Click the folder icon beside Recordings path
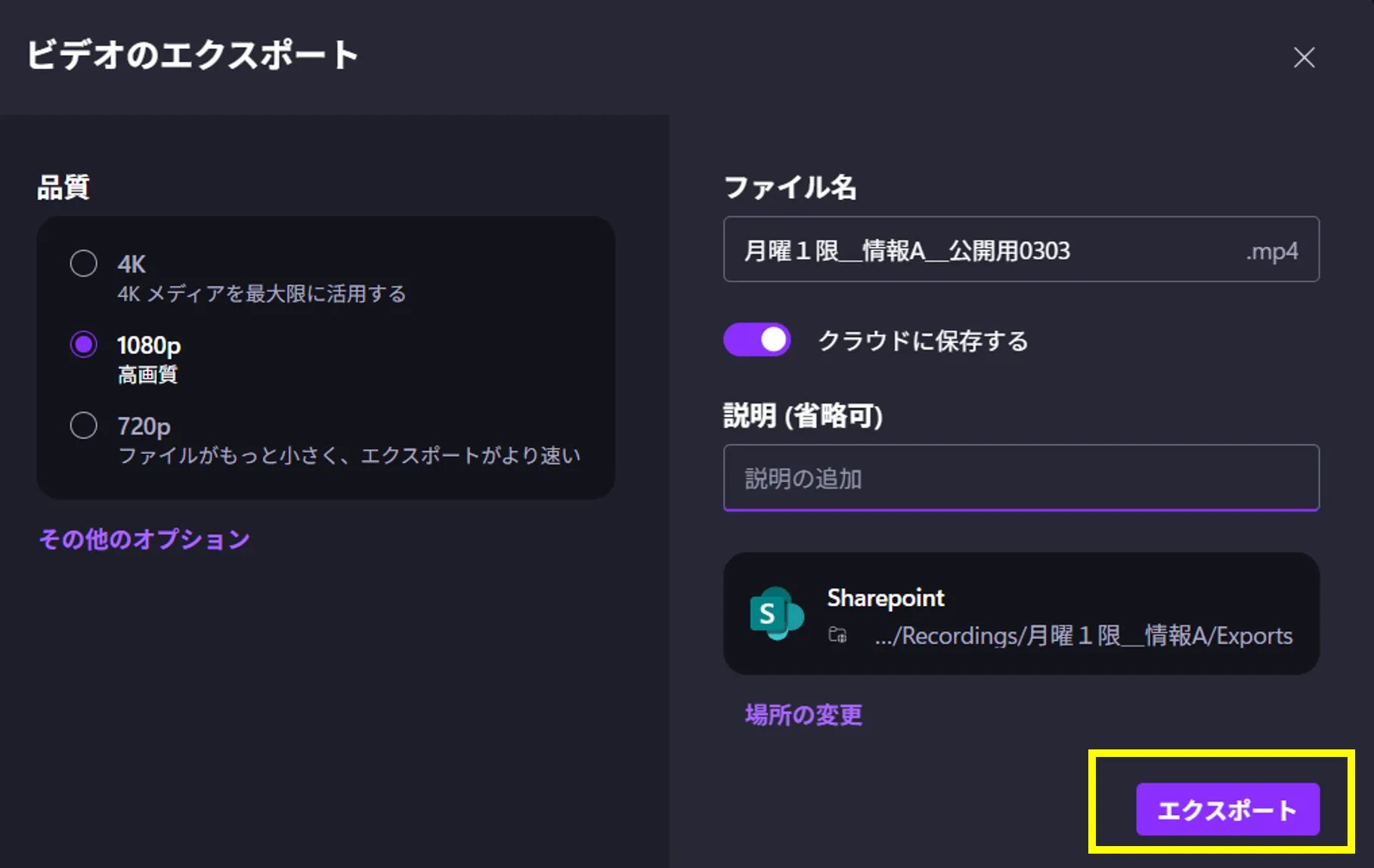Viewport: 1374px width, 868px height. tap(837, 635)
